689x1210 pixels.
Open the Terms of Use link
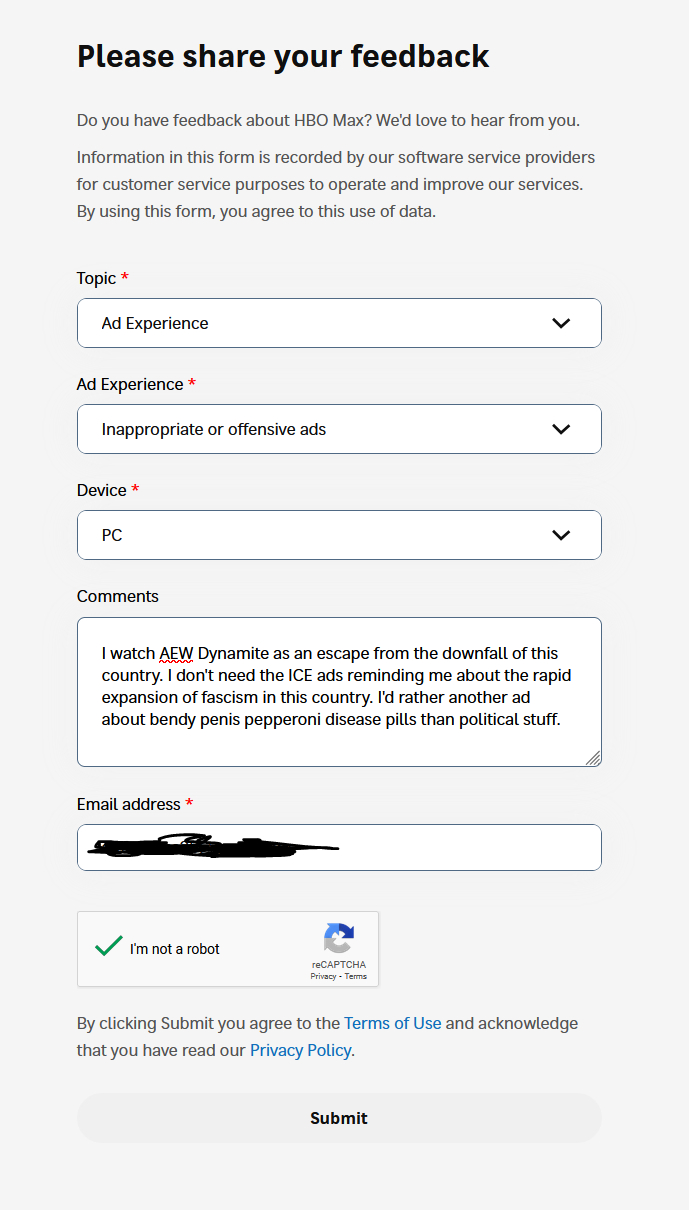click(x=392, y=1023)
